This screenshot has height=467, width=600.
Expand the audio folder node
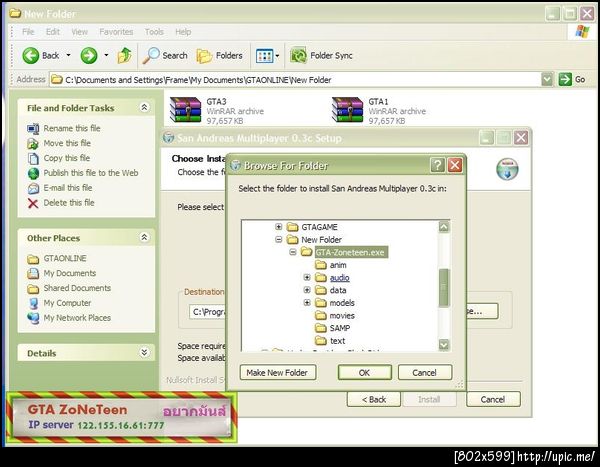click(307, 278)
